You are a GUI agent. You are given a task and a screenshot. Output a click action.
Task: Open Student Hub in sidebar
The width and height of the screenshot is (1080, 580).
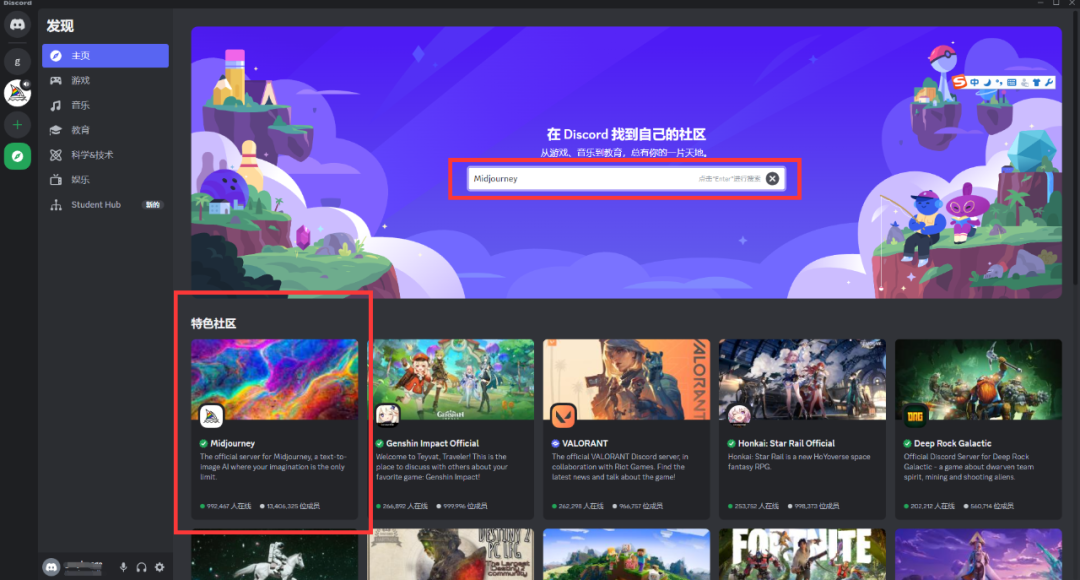tap(105, 205)
